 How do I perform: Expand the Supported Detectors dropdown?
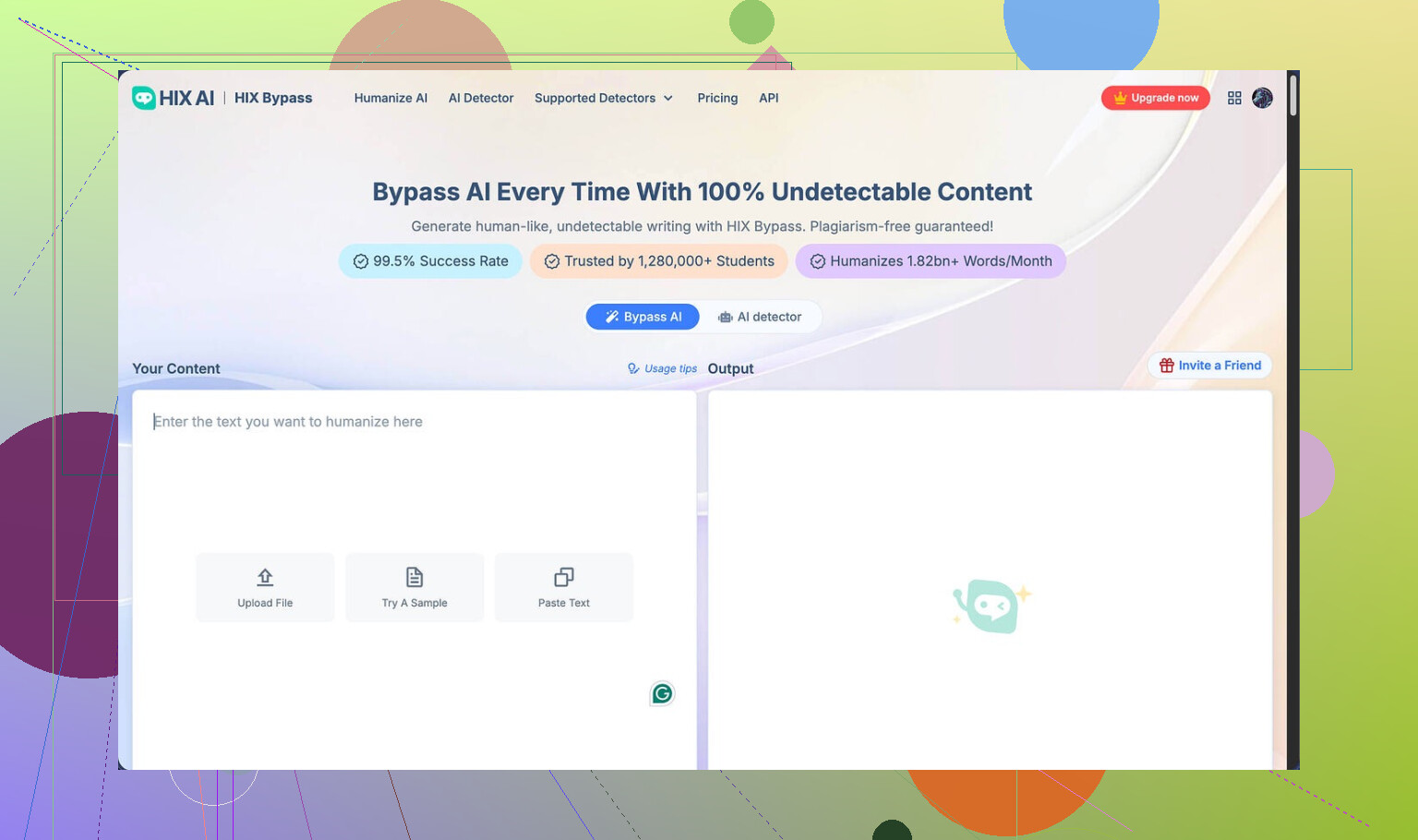coord(604,98)
